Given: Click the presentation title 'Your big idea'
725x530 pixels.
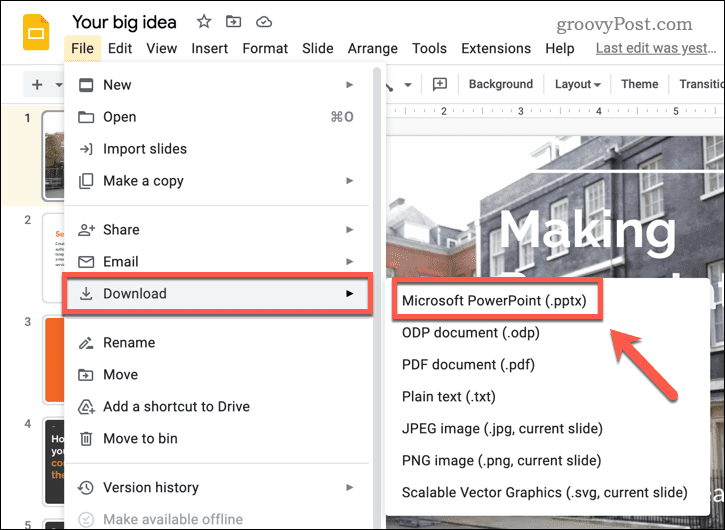Looking at the screenshot, I should pyautogui.click(x=124, y=22).
